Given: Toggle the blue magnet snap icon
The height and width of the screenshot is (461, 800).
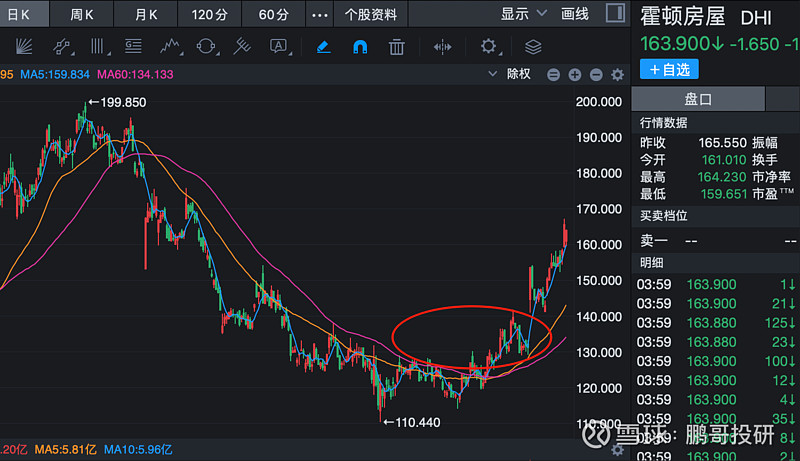Looking at the screenshot, I should [x=360, y=47].
